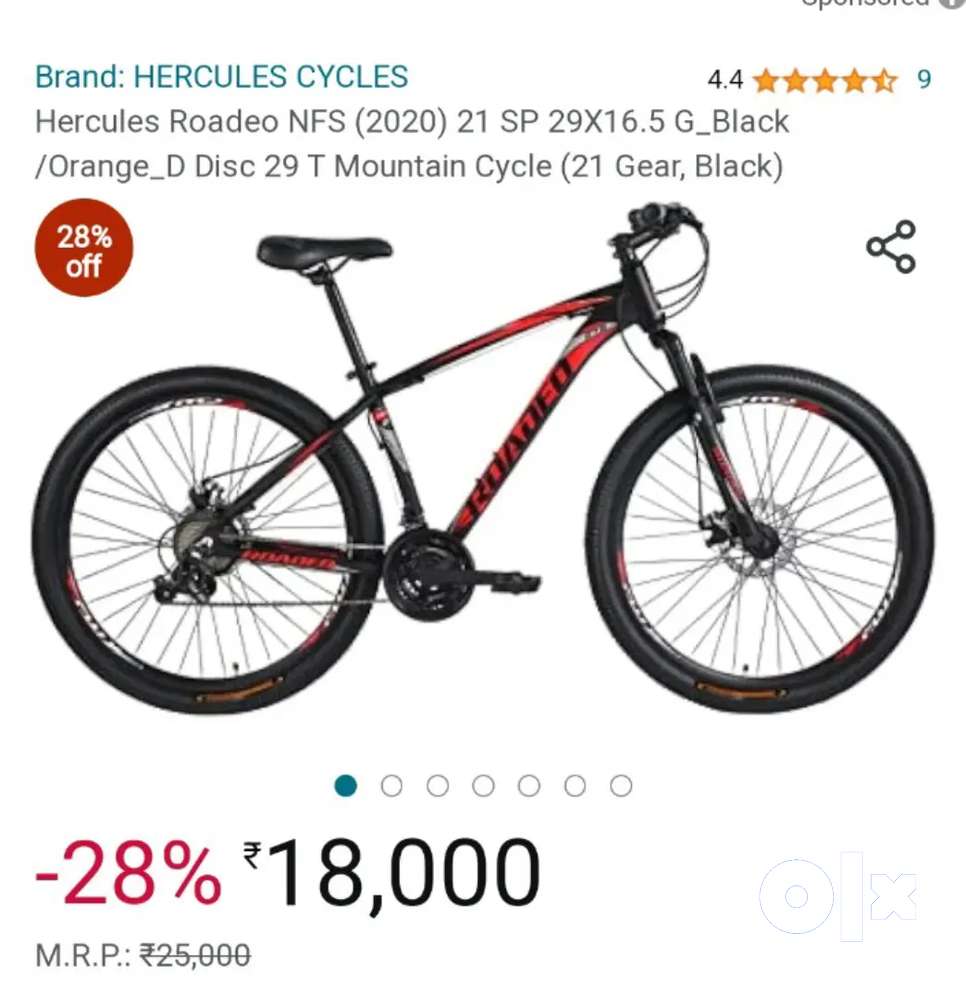The height and width of the screenshot is (999, 966).
Task: Open the 9 reviews count
Action: (924, 80)
